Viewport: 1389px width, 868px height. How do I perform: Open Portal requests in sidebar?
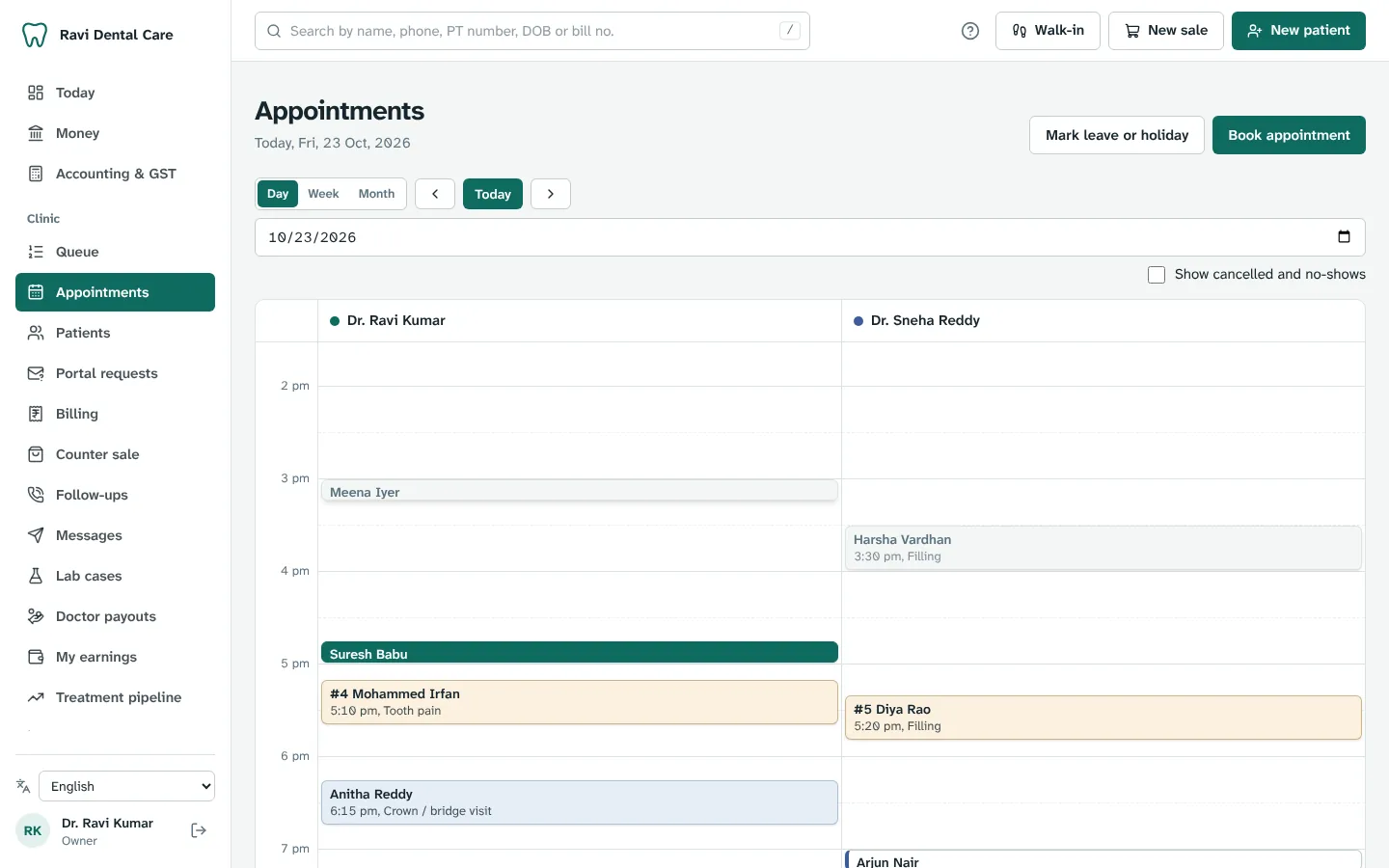[x=115, y=373]
